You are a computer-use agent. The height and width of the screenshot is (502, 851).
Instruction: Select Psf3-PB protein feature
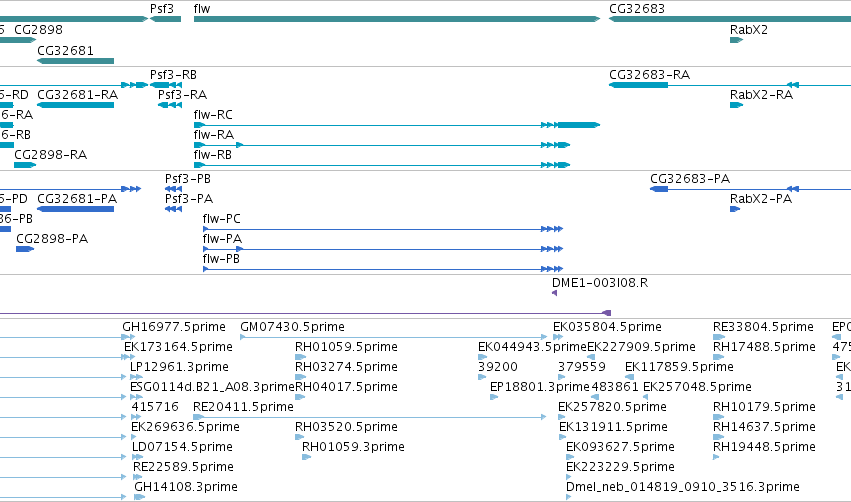point(173,189)
